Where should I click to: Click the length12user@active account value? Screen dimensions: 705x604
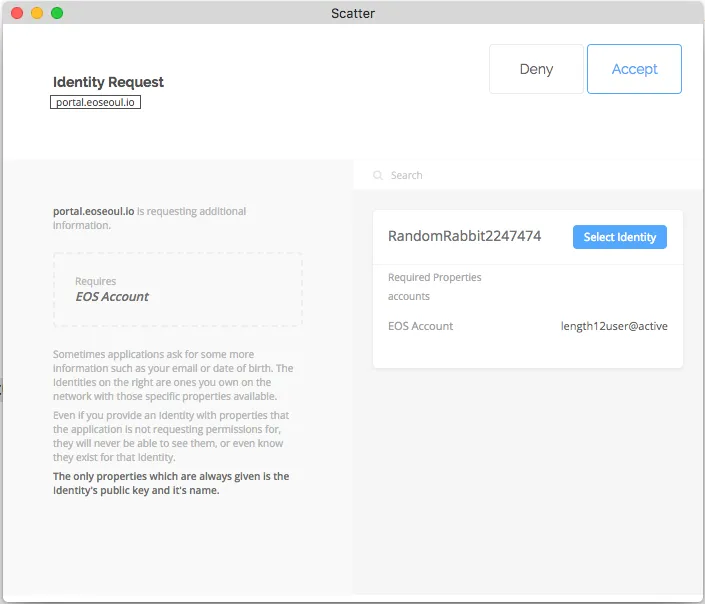pos(614,326)
